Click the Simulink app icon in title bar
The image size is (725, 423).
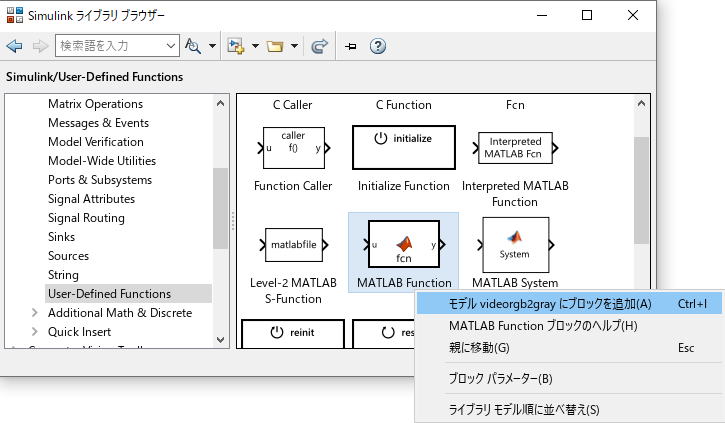(15, 15)
